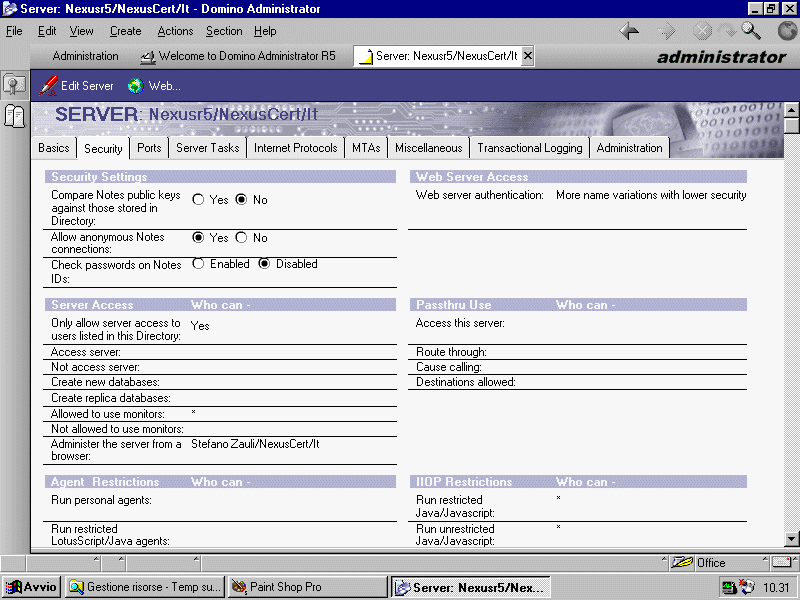The image size is (800, 600).
Task: Open the Actions menu
Action: pos(175,31)
